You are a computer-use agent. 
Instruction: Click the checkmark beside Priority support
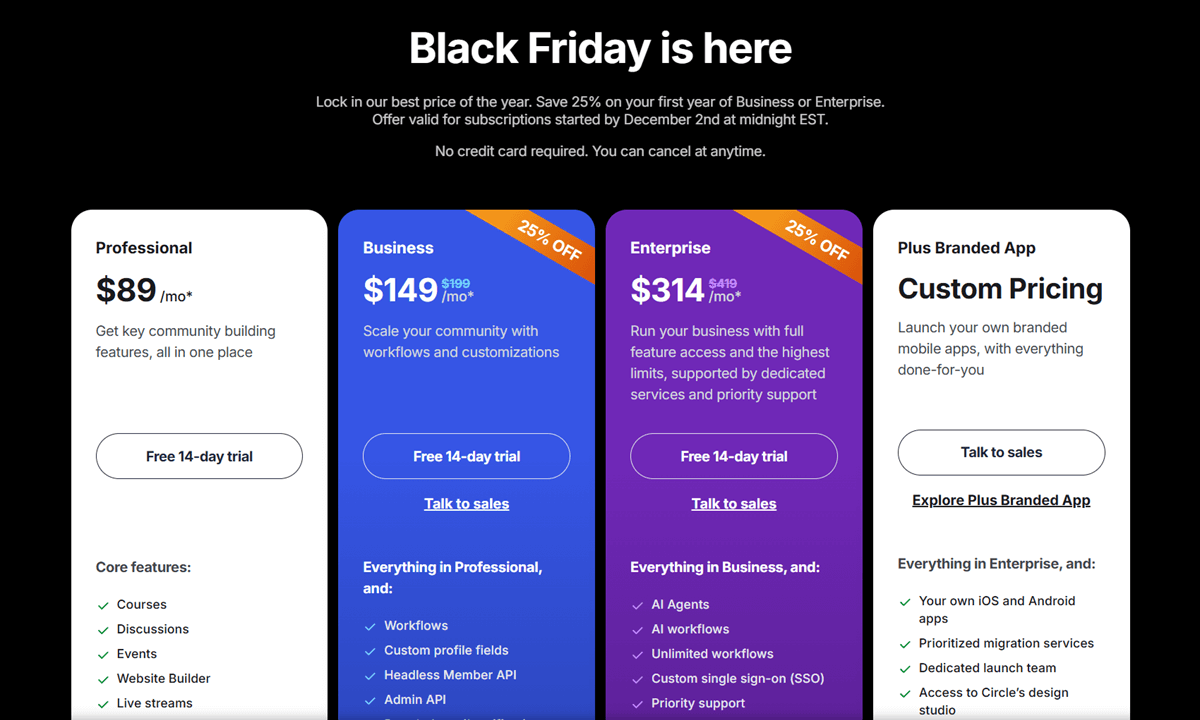pyautogui.click(x=637, y=703)
